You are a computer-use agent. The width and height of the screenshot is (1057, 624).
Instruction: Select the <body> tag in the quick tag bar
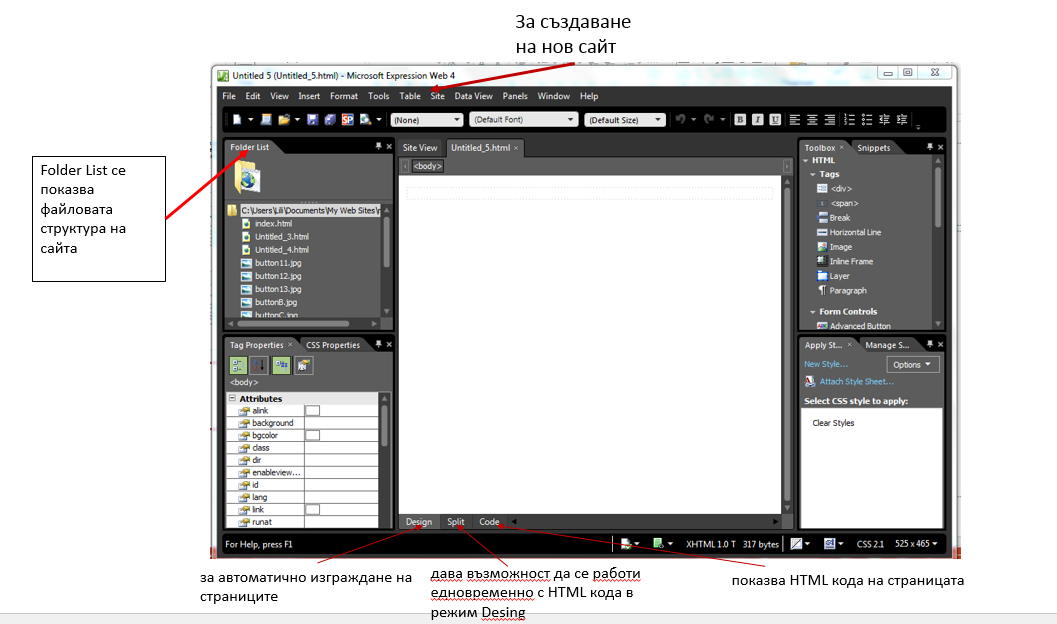[x=427, y=166]
